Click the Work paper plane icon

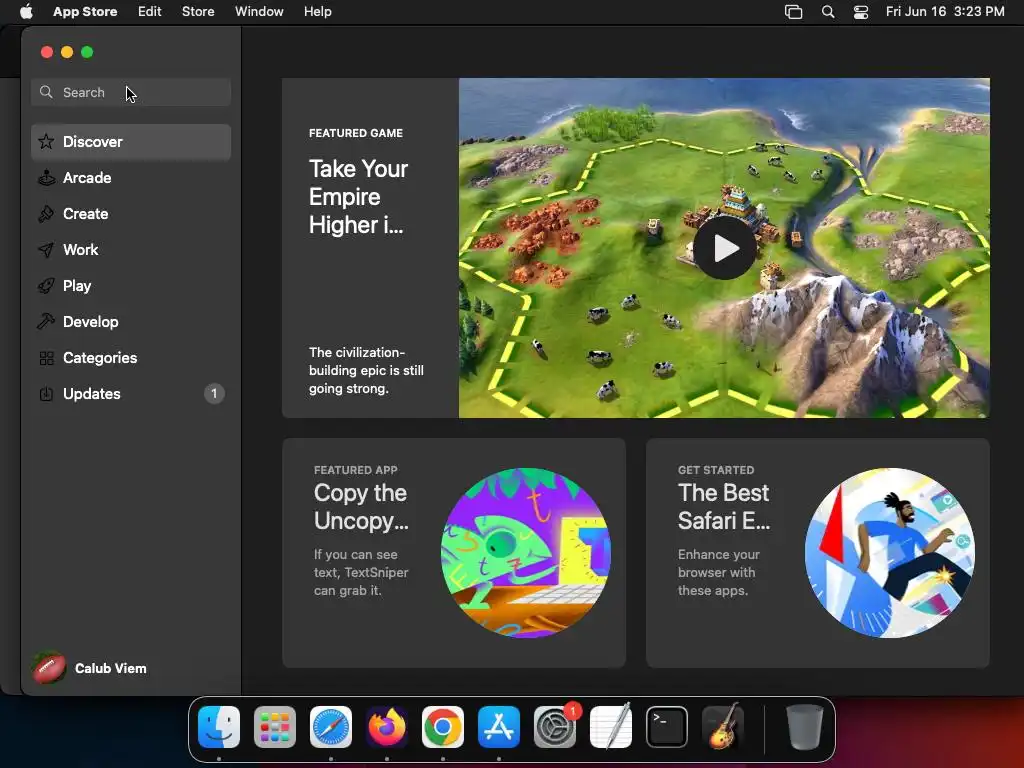point(46,249)
